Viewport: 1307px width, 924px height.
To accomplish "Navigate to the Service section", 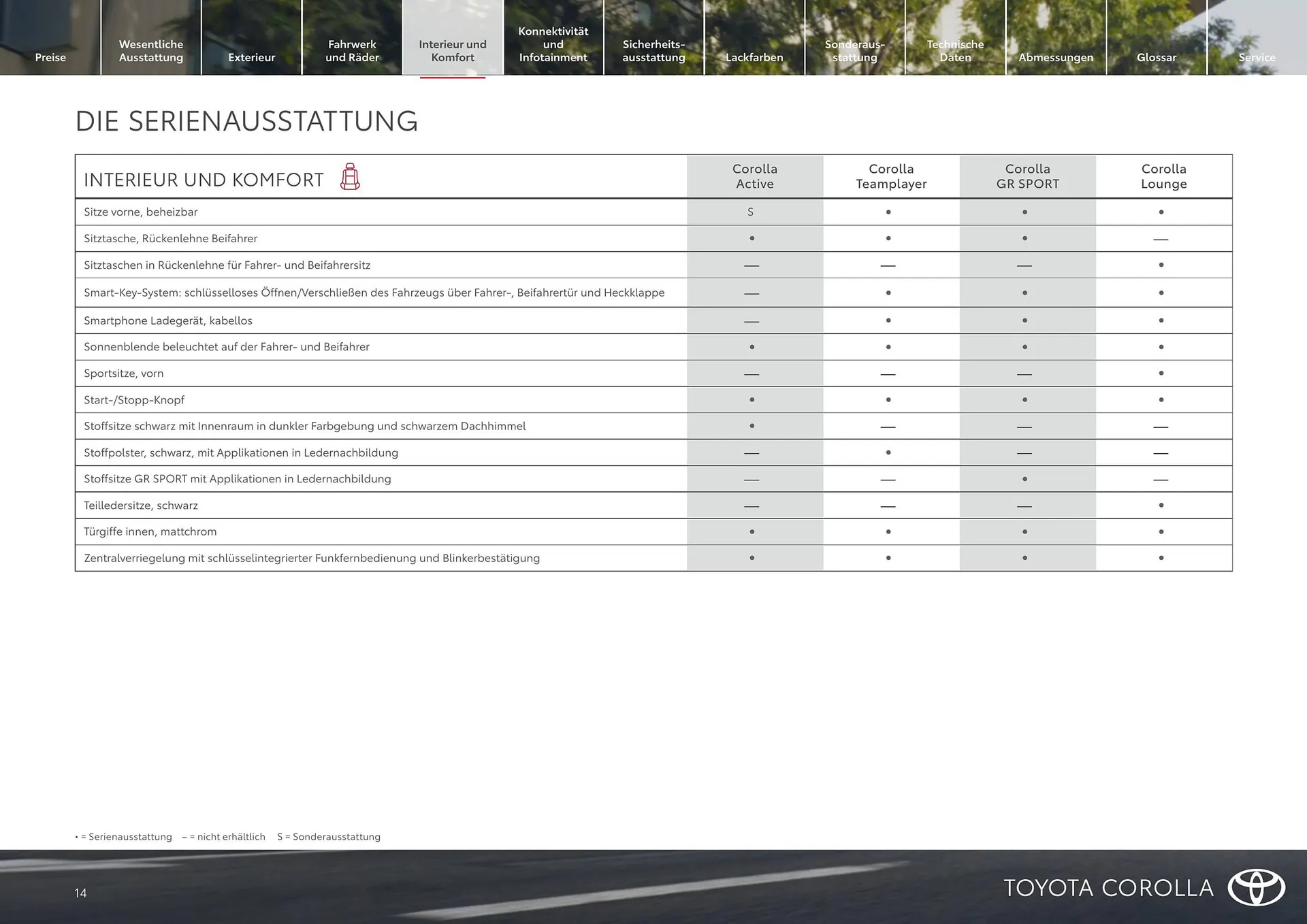I will [x=1257, y=57].
